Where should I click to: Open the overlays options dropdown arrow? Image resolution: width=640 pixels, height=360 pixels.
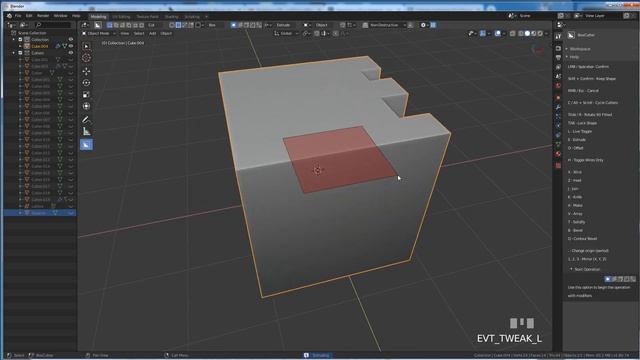(504, 33)
